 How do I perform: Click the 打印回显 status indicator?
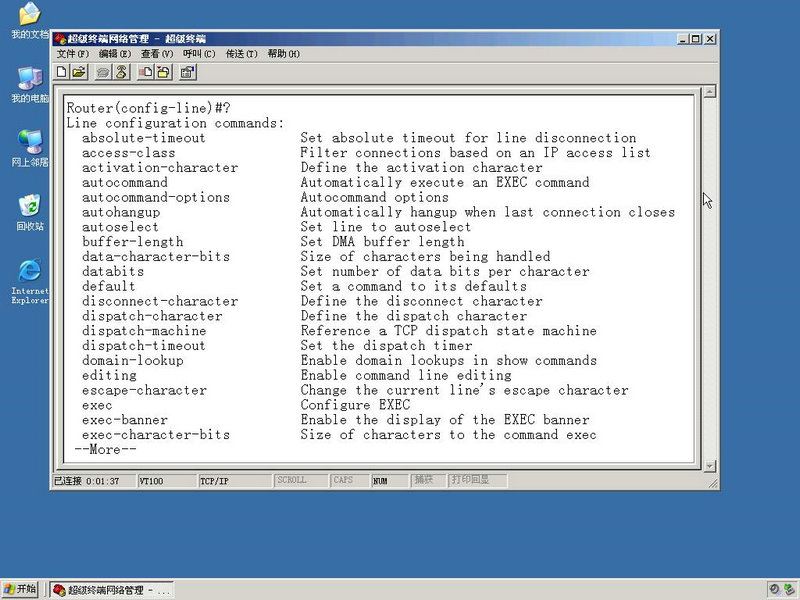tap(478, 480)
